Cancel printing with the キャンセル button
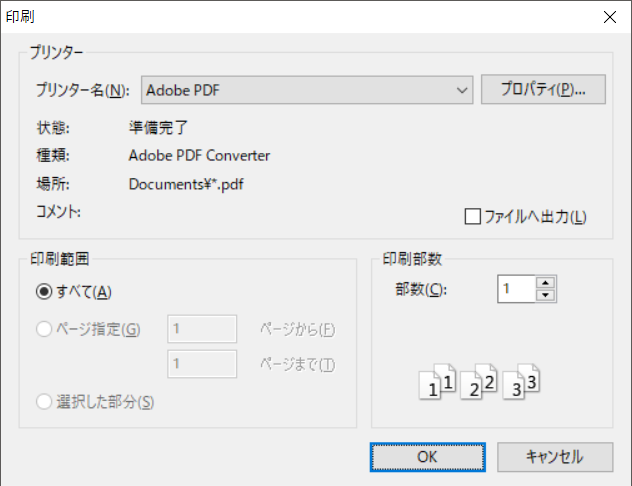632x486 pixels. [555, 457]
